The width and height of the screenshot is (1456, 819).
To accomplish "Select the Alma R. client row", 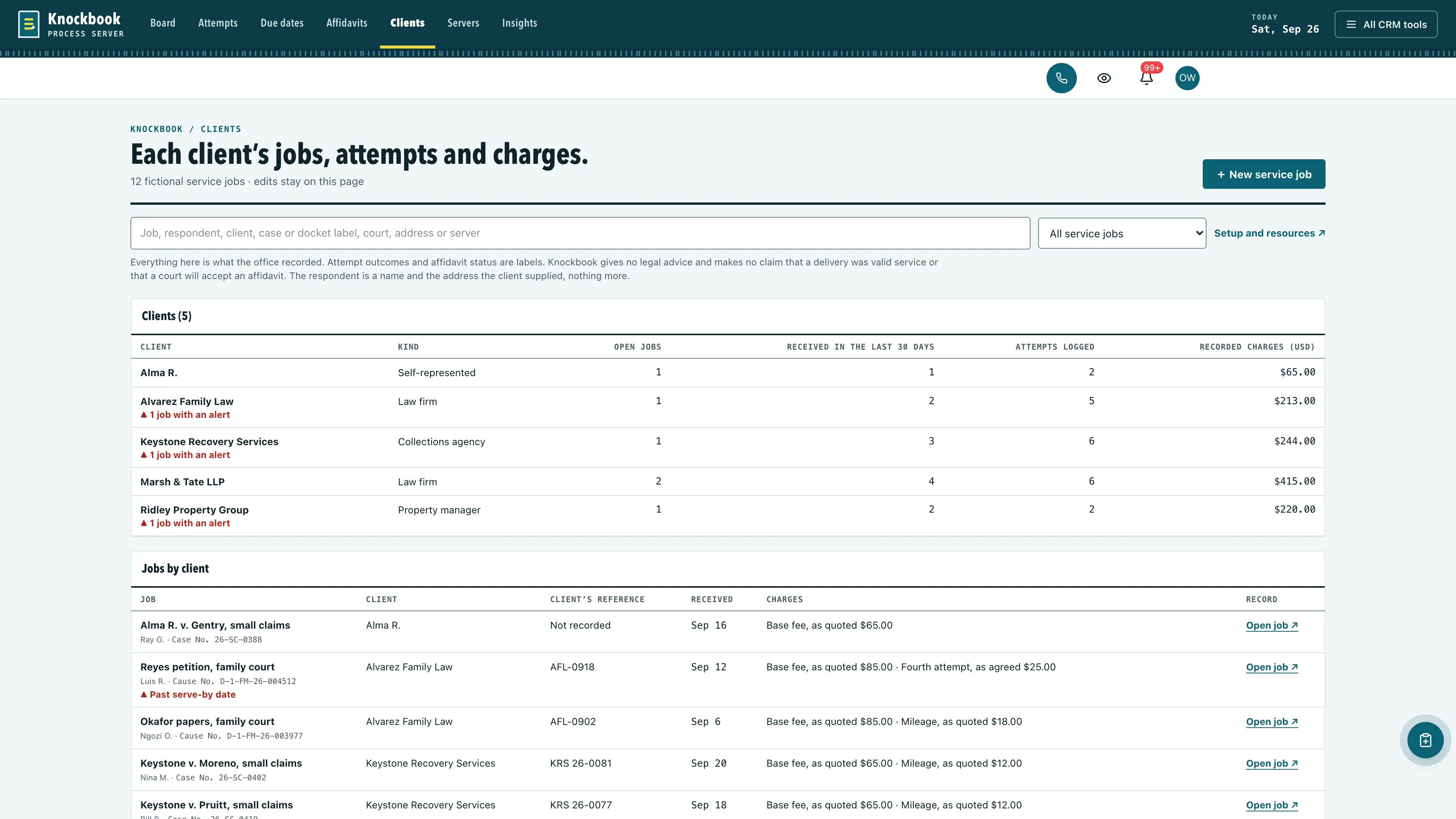I will (728, 372).
